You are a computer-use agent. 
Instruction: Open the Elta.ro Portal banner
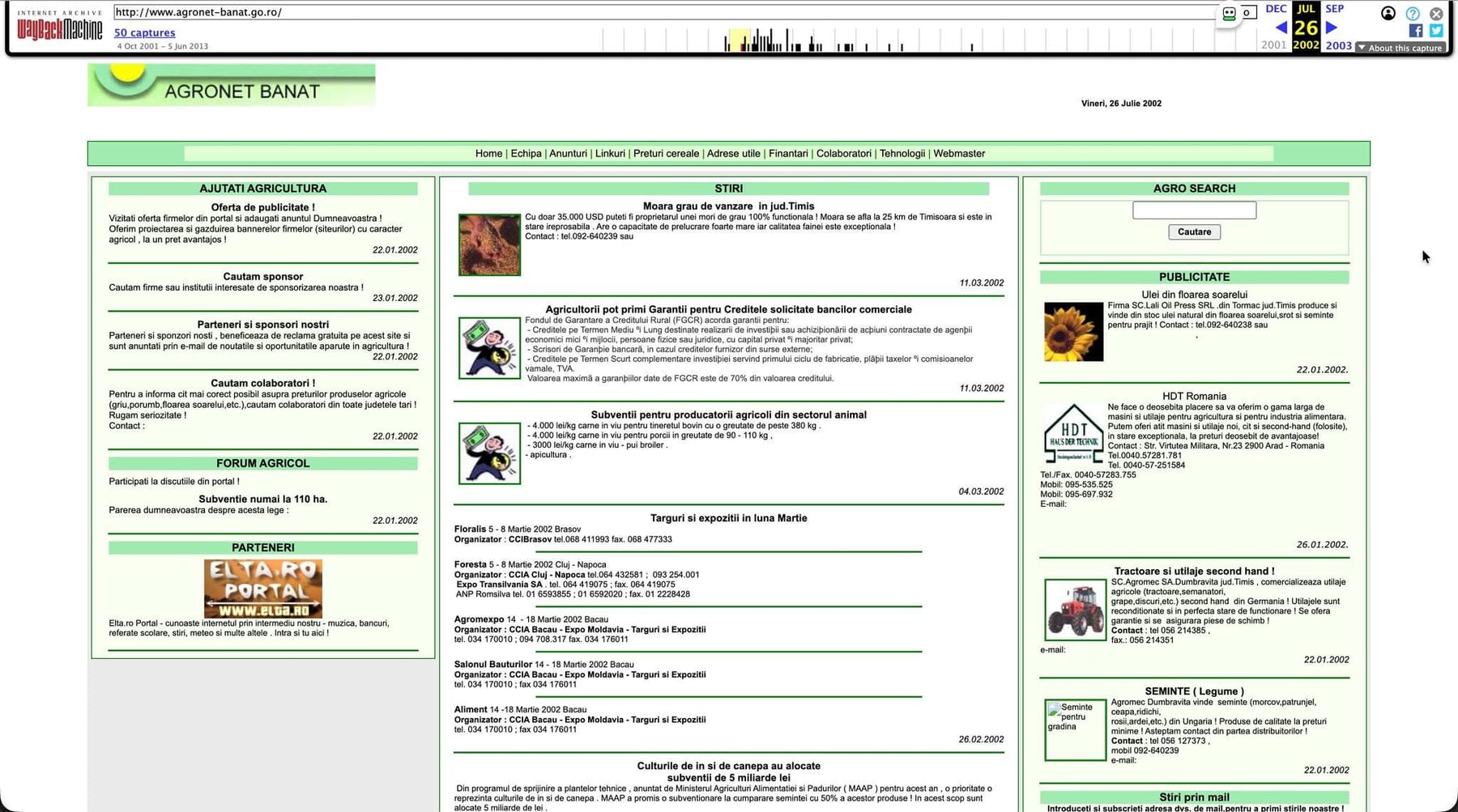point(263,589)
